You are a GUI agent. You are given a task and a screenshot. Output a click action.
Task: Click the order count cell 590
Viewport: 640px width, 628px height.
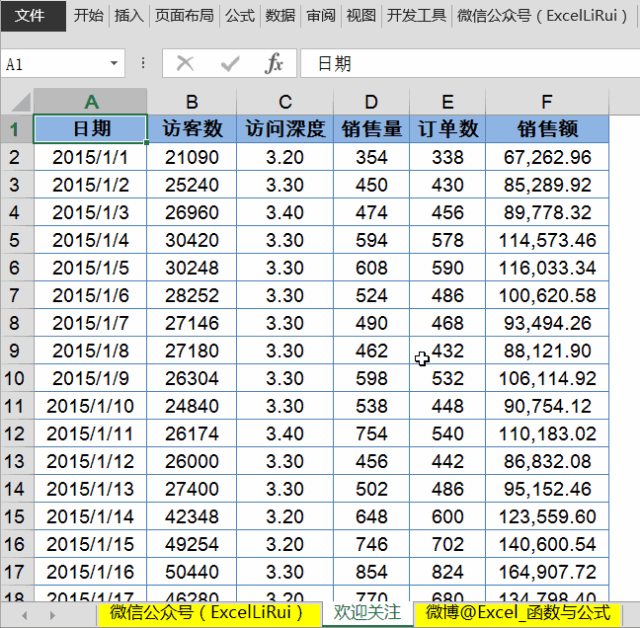pos(447,268)
